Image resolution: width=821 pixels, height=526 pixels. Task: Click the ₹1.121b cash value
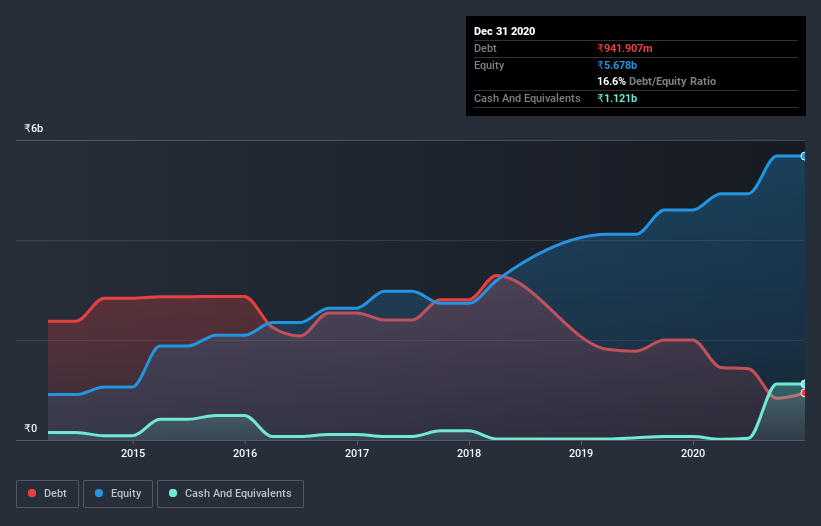click(617, 98)
